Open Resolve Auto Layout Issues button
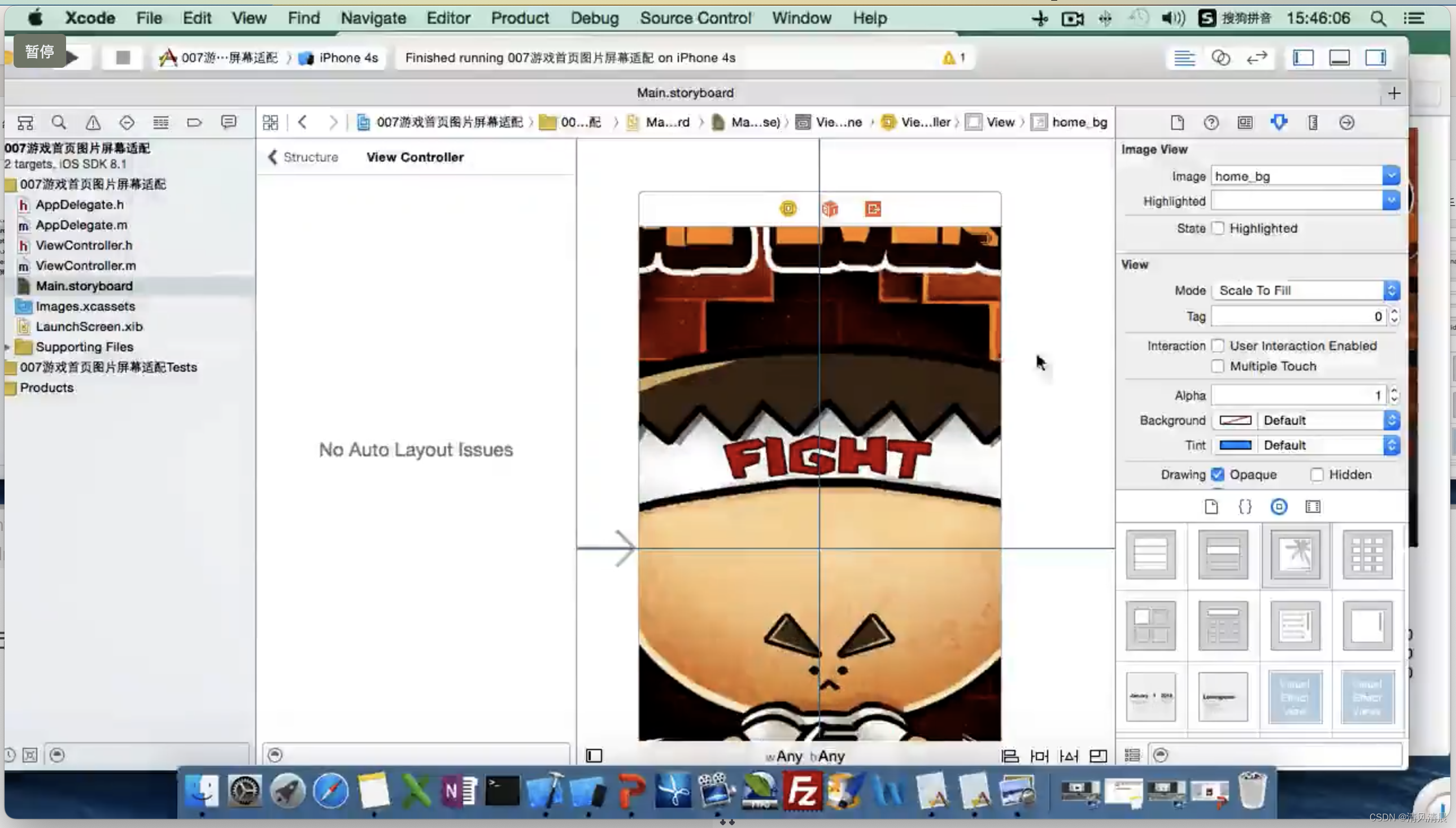 [x=1069, y=756]
